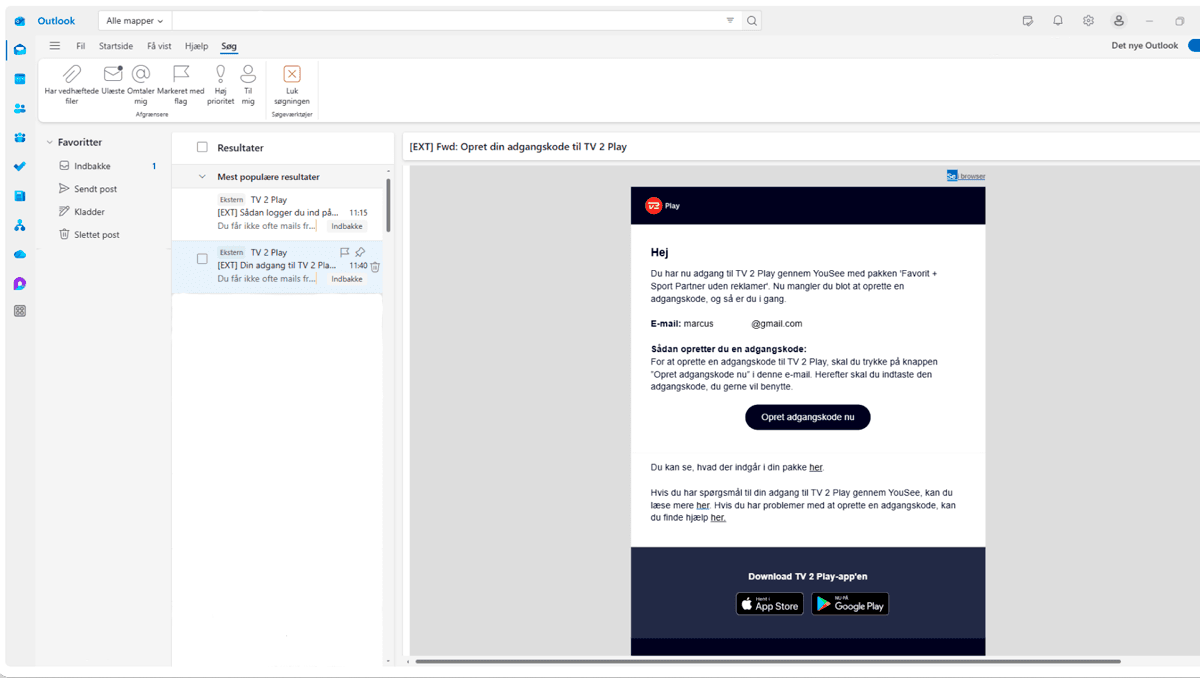Open the Mail module in left rail

pos(20,50)
